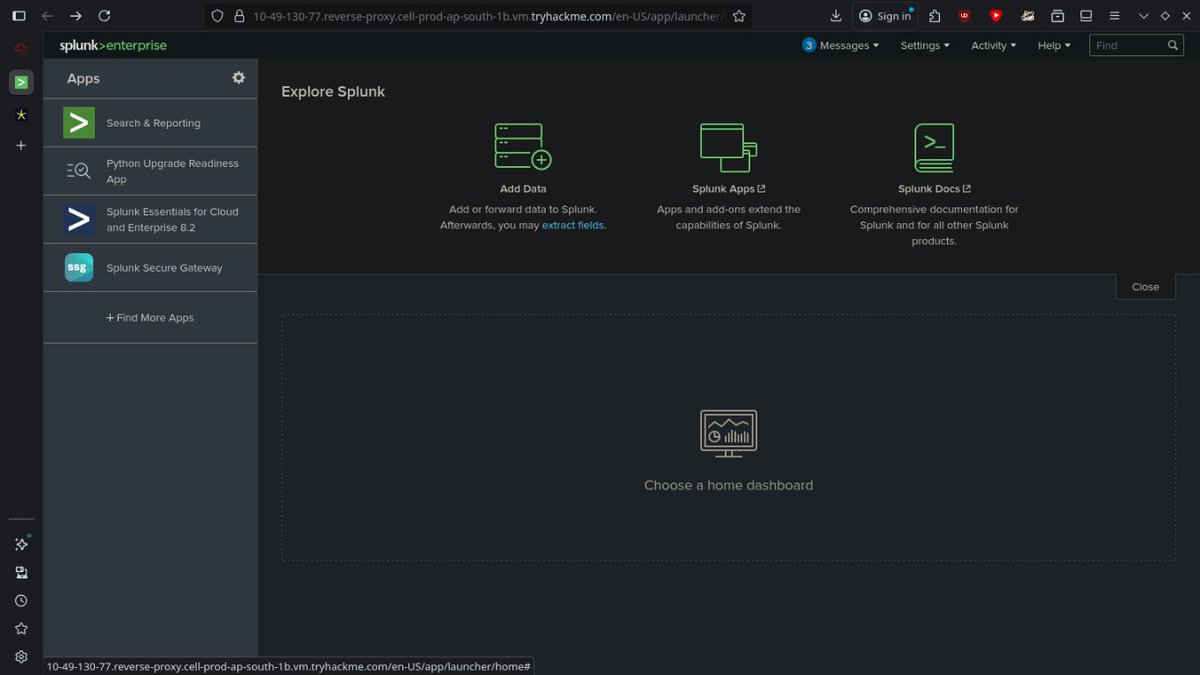This screenshot has height=675, width=1200.
Task: Open the browser downloads panel
Action: tap(836, 16)
